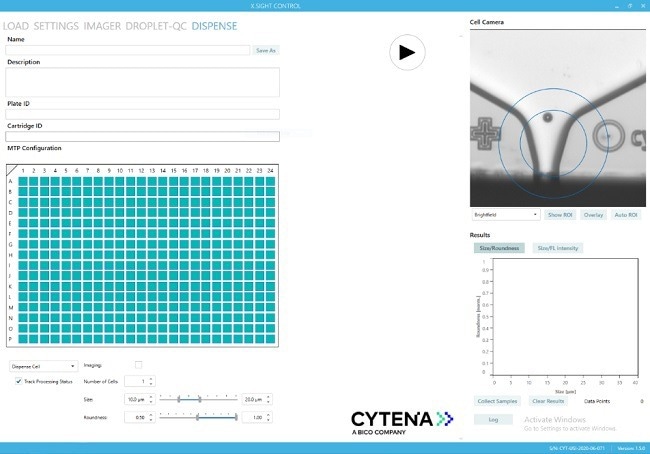The width and height of the screenshot is (650, 454).
Task: Click the Cell Camera live image
Action: click(x=558, y=118)
